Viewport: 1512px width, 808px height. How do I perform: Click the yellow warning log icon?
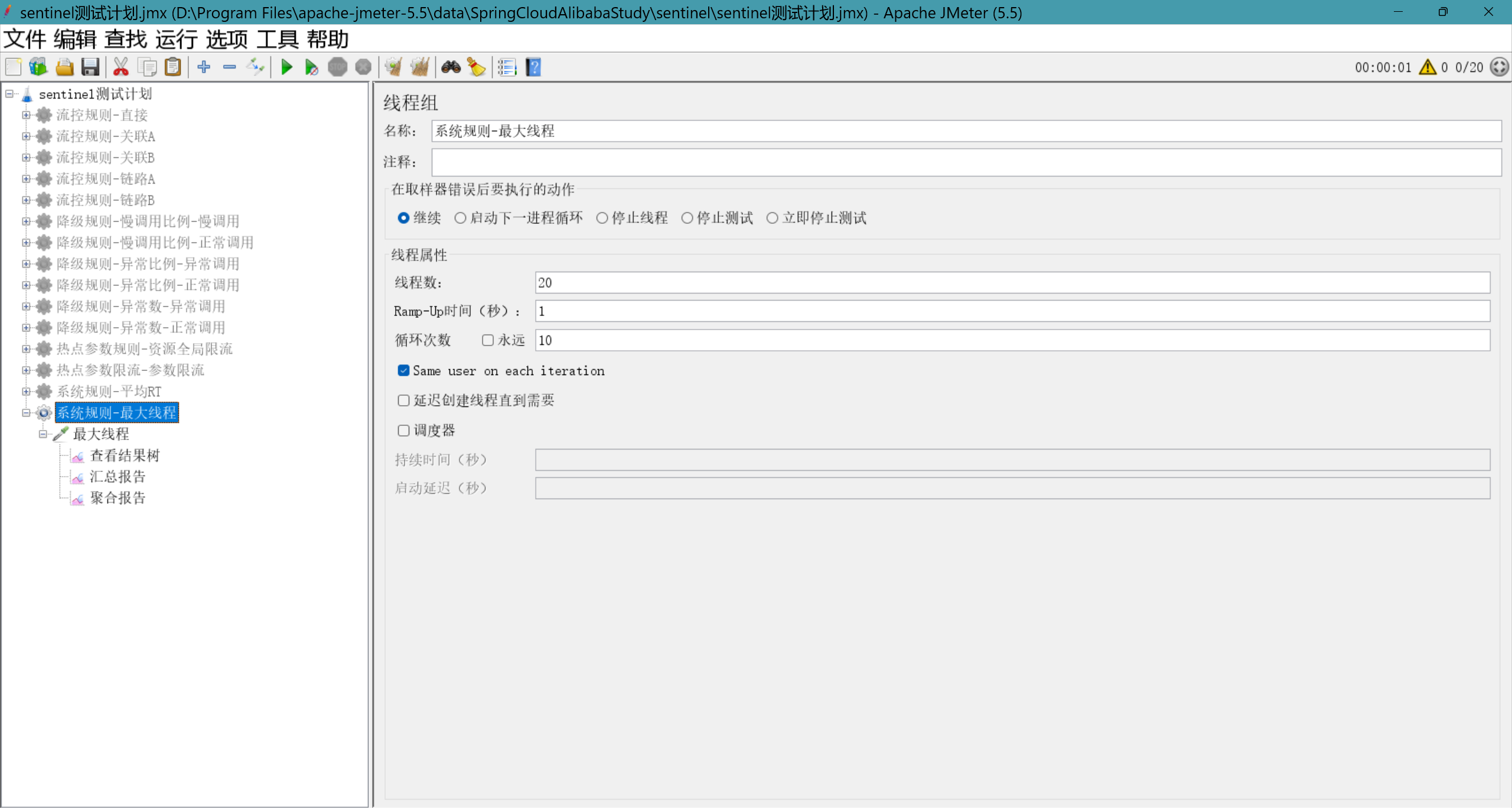pos(1427,67)
